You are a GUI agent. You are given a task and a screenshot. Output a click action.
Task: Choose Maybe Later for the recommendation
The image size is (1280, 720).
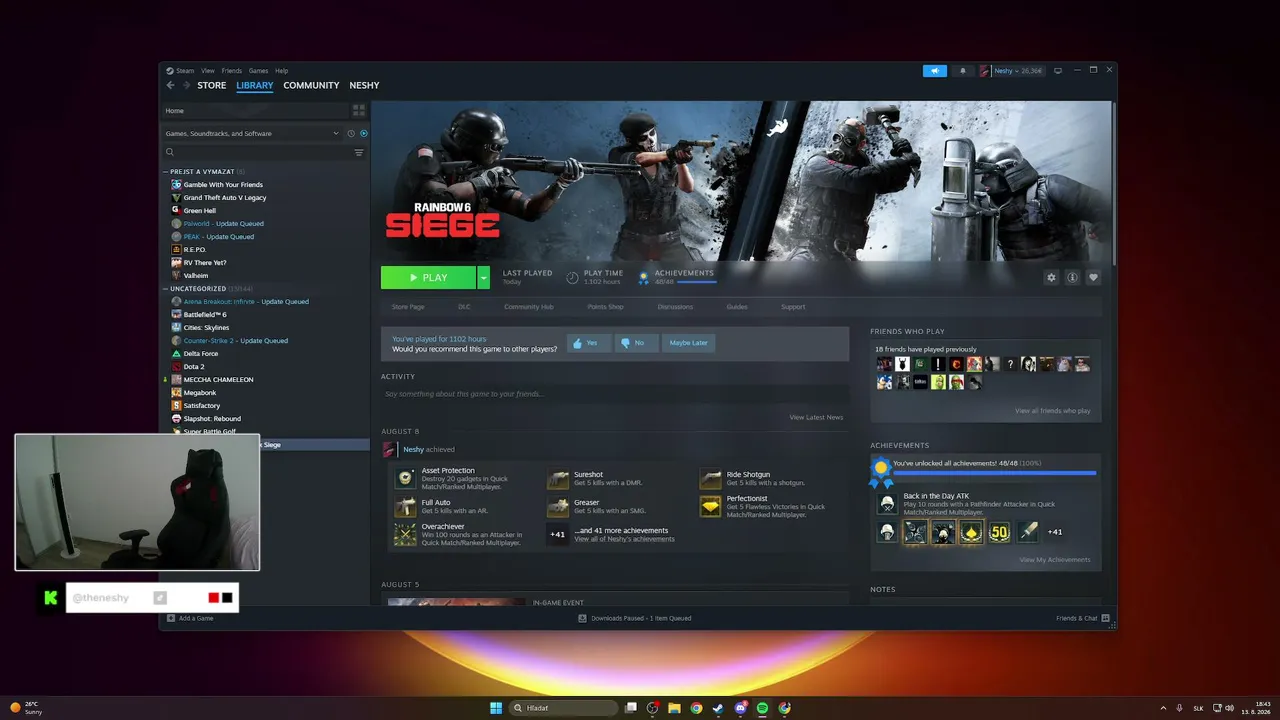click(x=688, y=343)
